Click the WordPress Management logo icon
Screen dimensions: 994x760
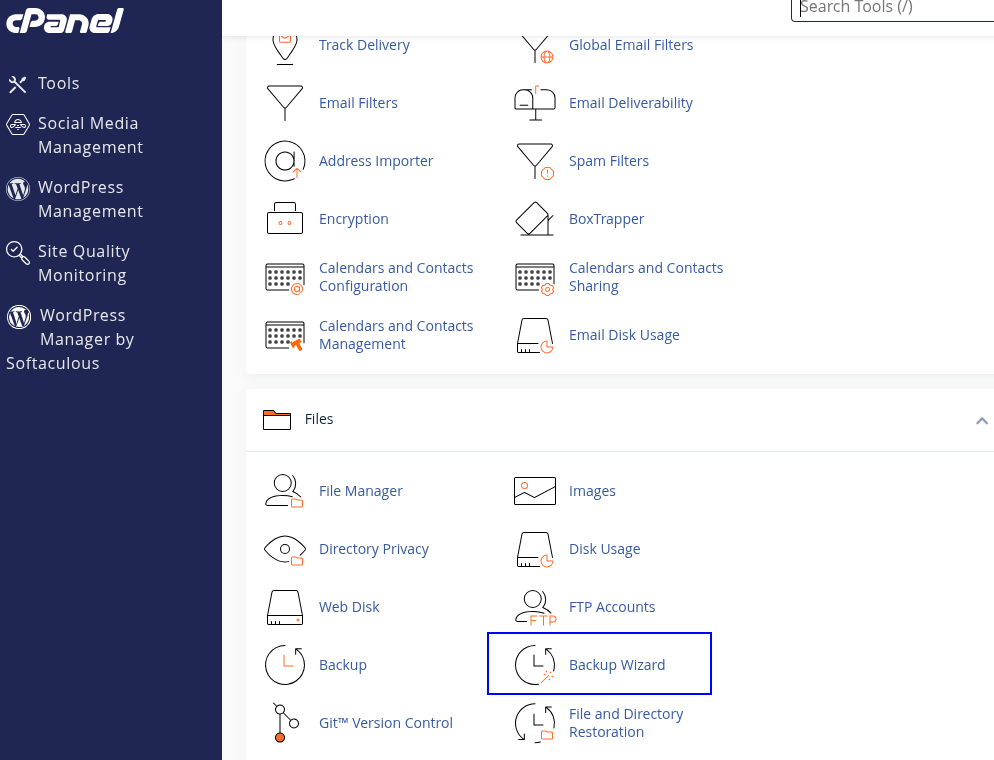tap(18, 188)
